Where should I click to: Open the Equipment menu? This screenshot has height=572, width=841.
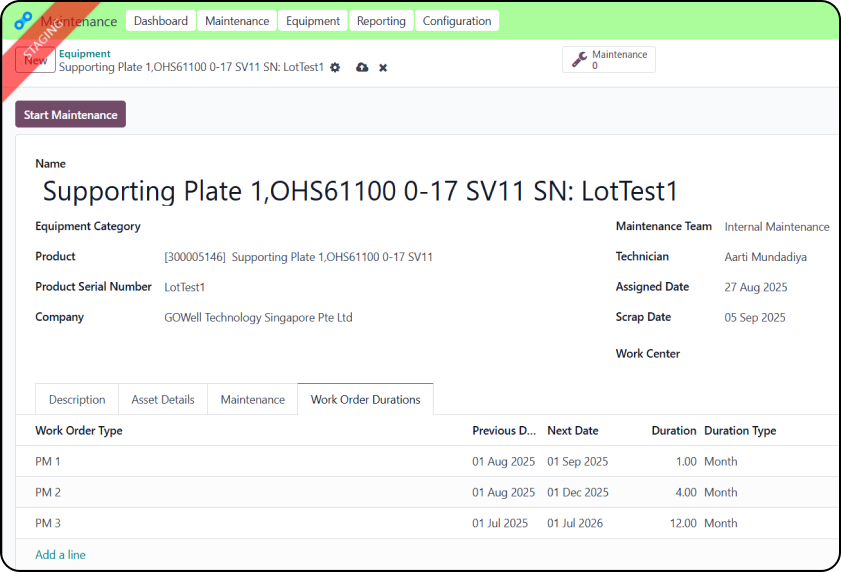312,21
